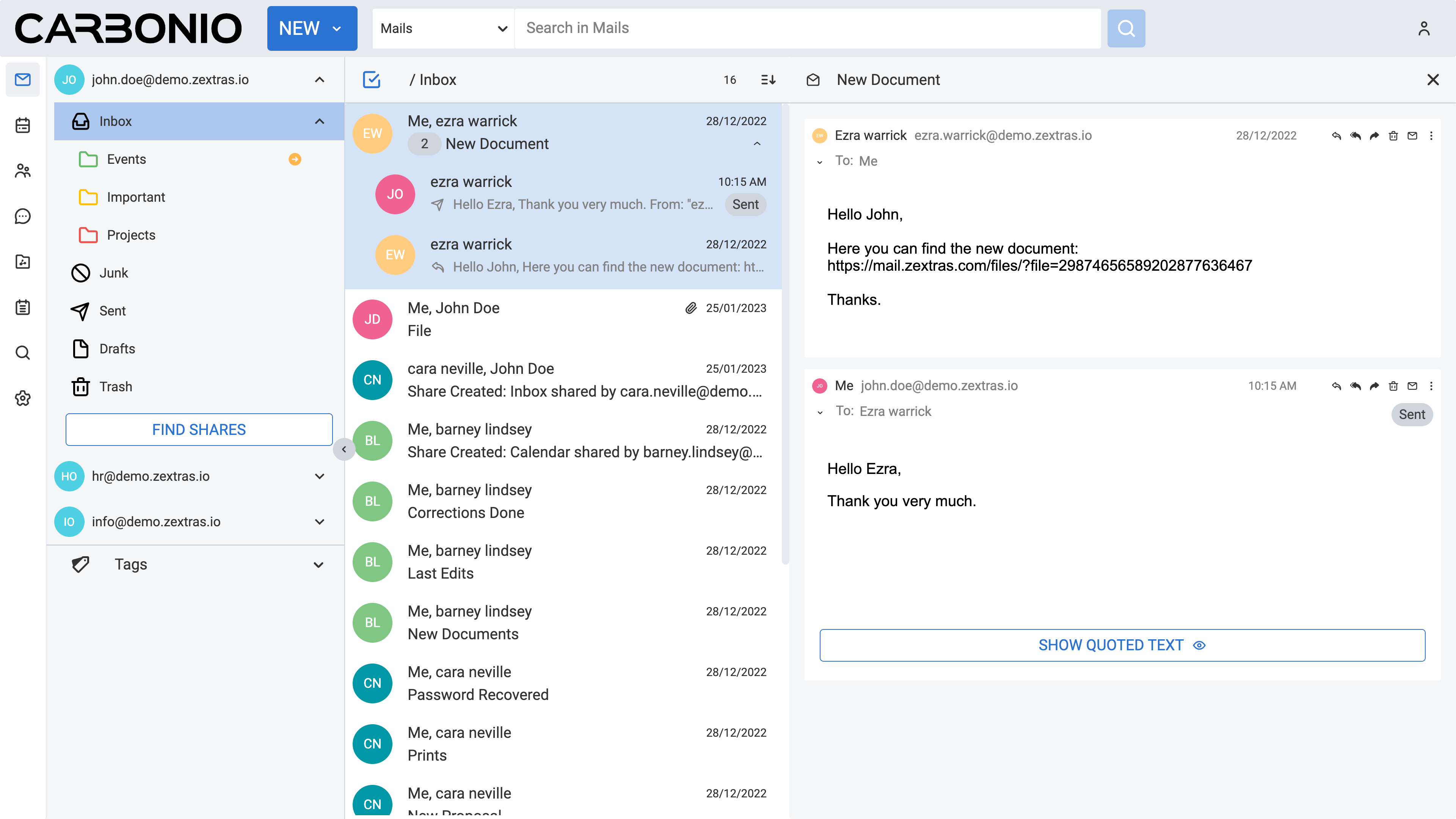Sort the Inbox message list
Image resolution: width=1456 pixels, height=819 pixels.
(768, 80)
